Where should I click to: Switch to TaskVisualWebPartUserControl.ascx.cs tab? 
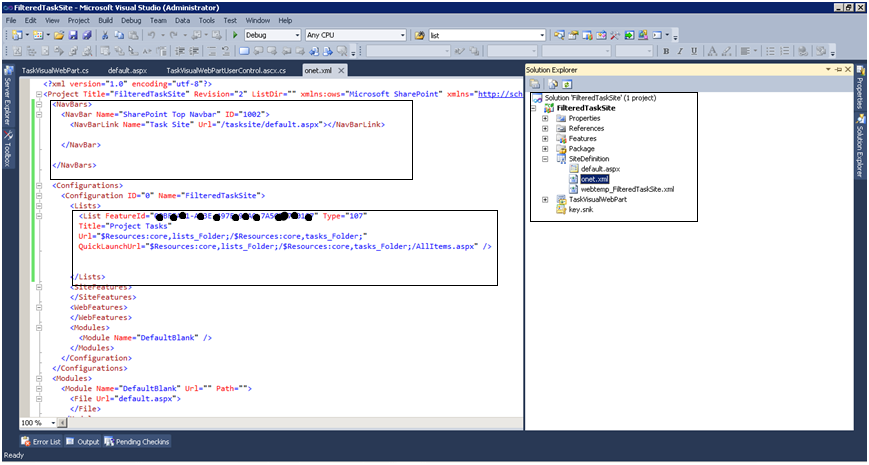click(x=226, y=70)
